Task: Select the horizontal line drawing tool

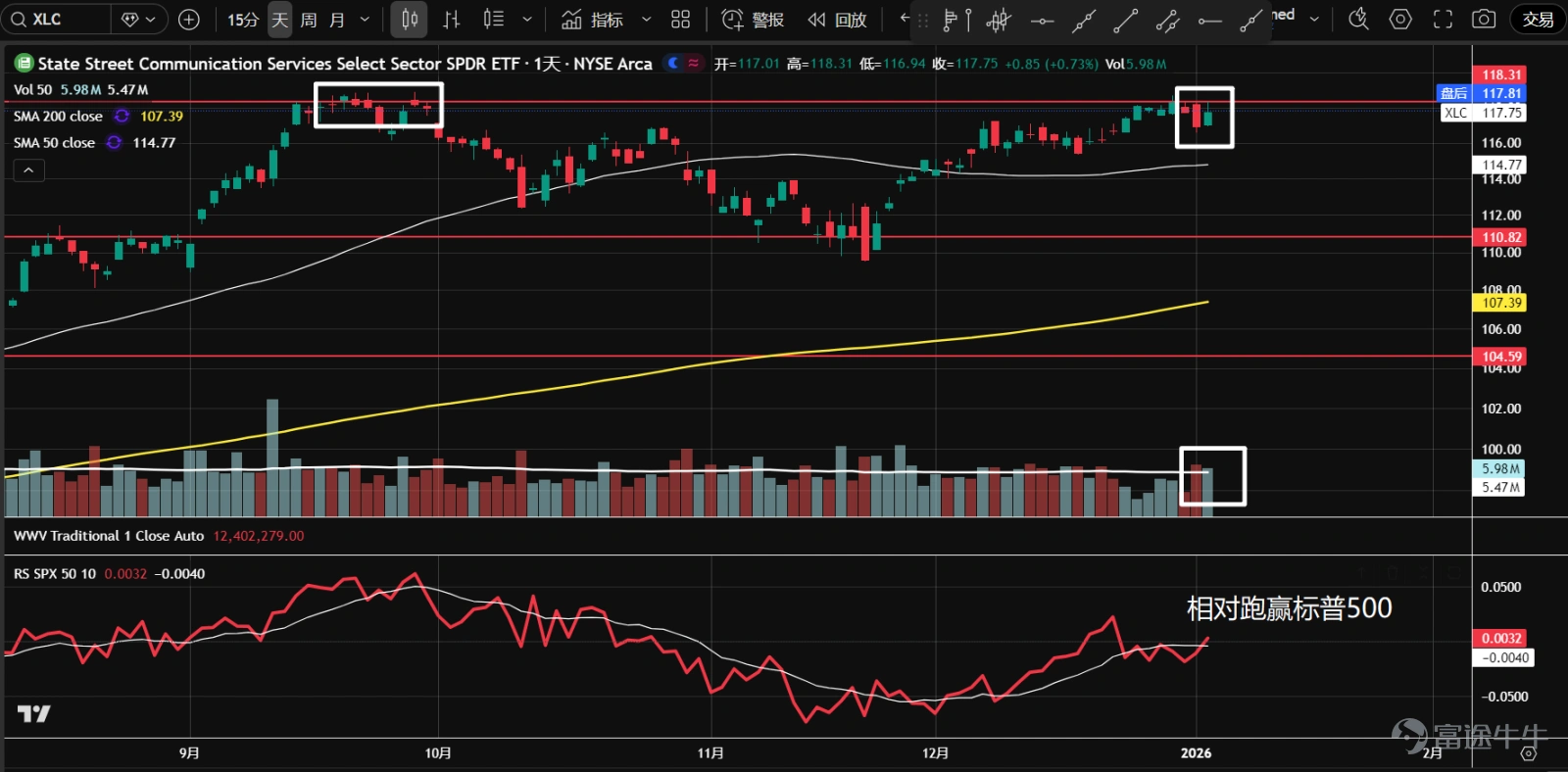Action: (x=1042, y=21)
